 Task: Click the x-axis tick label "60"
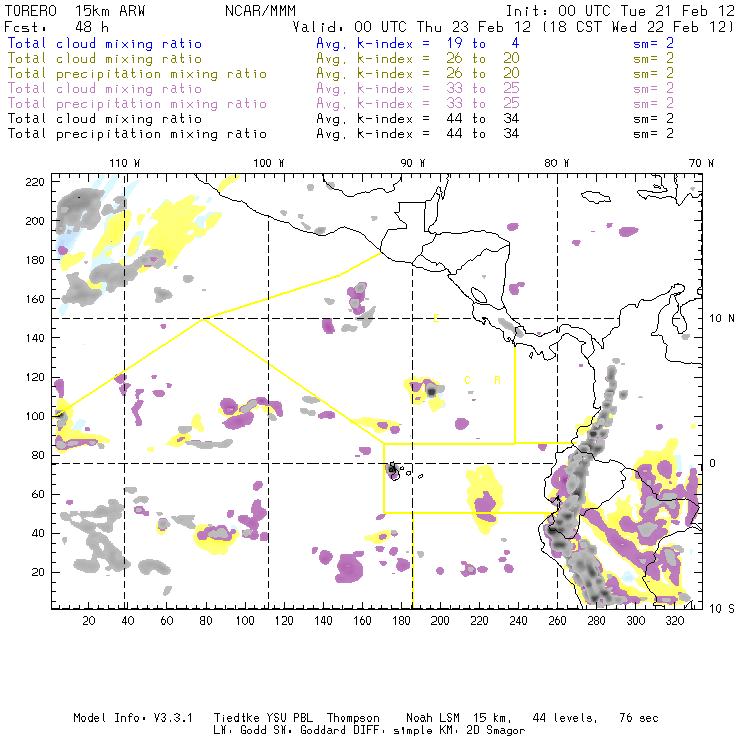(x=167, y=621)
